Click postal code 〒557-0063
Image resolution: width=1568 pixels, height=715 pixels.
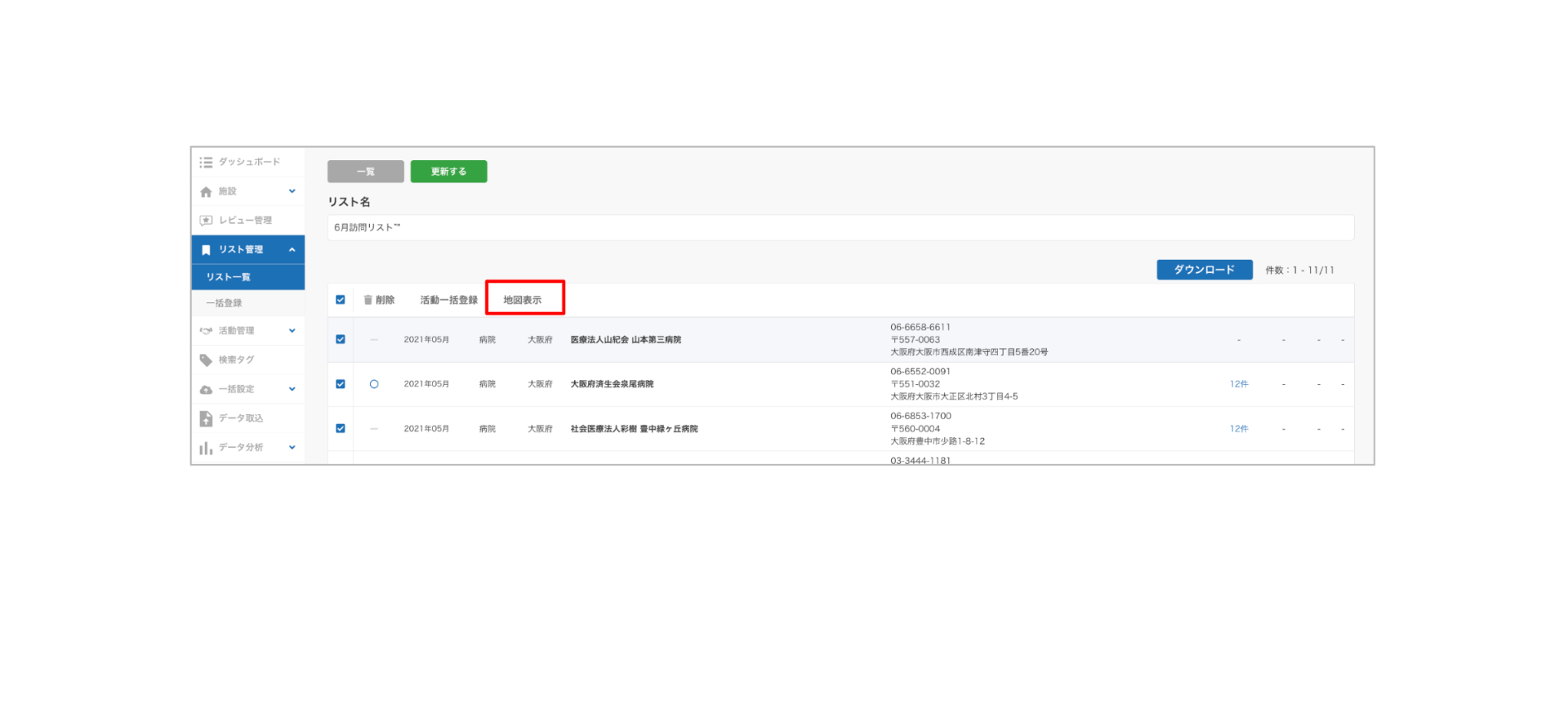(915, 340)
